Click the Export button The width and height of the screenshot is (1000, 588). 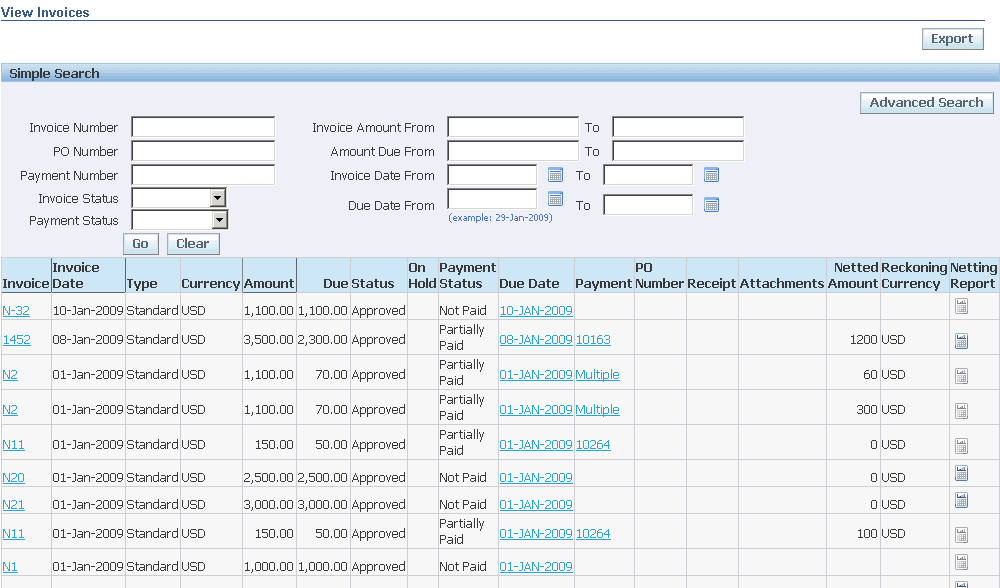click(952, 39)
